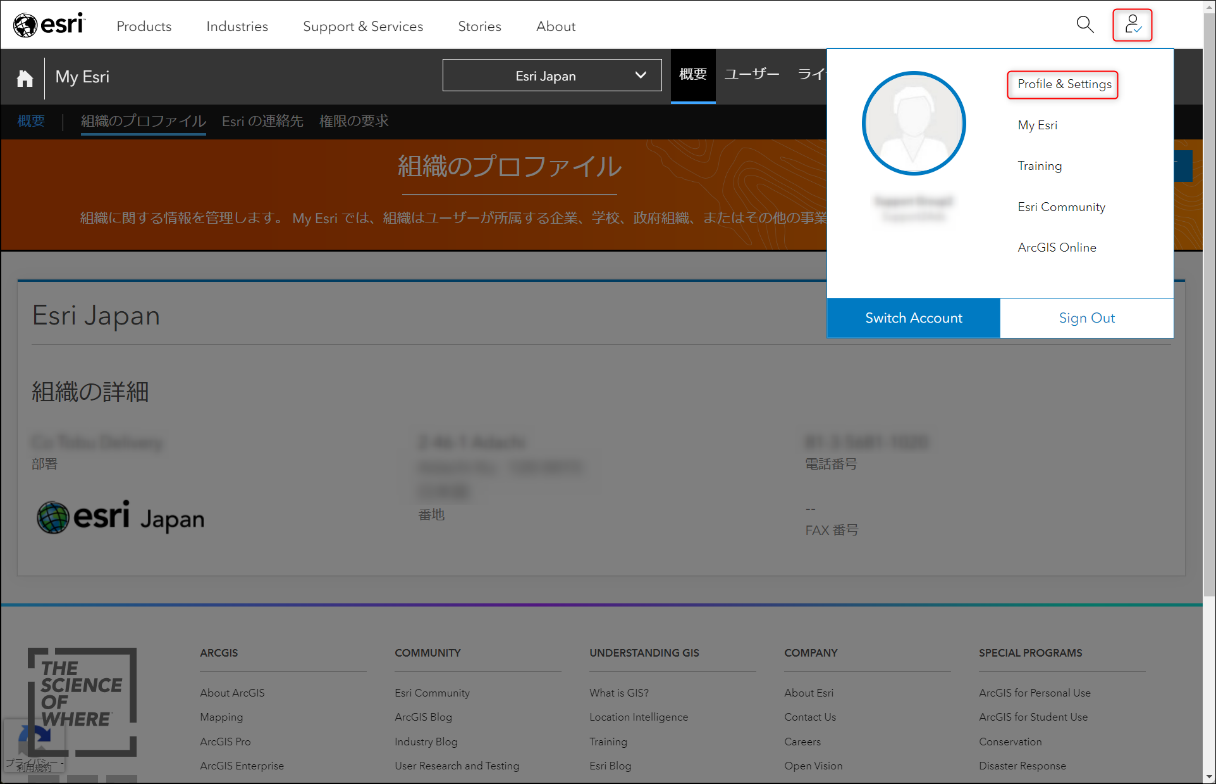
Task: Click the My Esri title text
Action: 82,77
